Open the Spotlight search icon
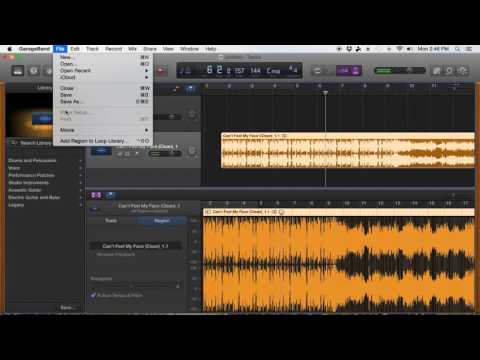This screenshot has height=360, width=480. [457, 49]
